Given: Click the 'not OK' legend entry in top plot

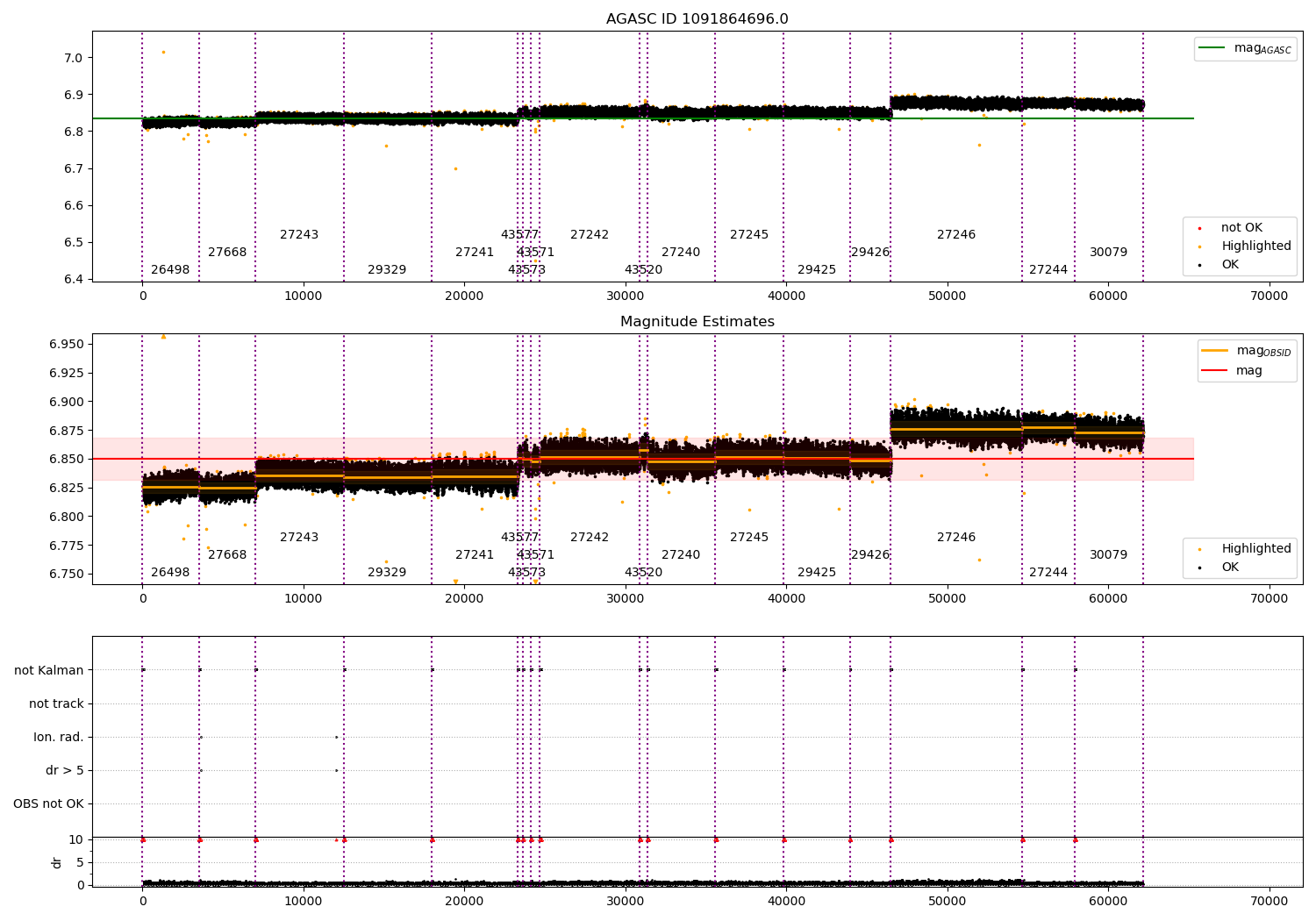Looking at the screenshot, I should tap(1233, 228).
